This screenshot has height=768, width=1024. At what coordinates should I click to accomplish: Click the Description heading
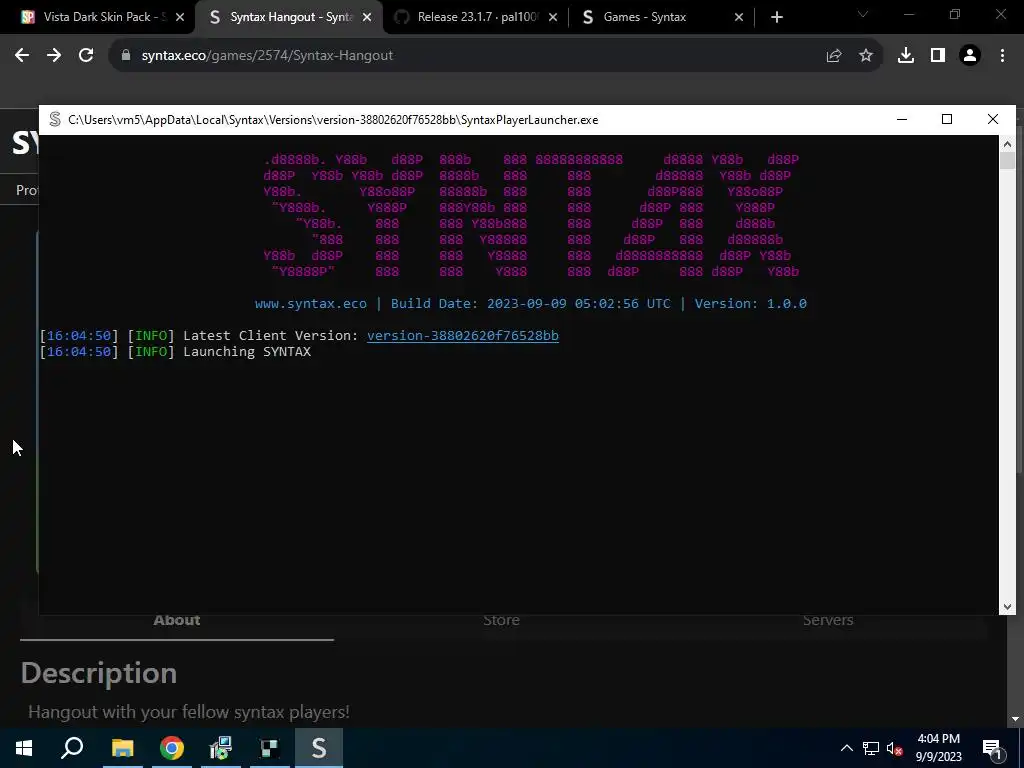[99, 673]
